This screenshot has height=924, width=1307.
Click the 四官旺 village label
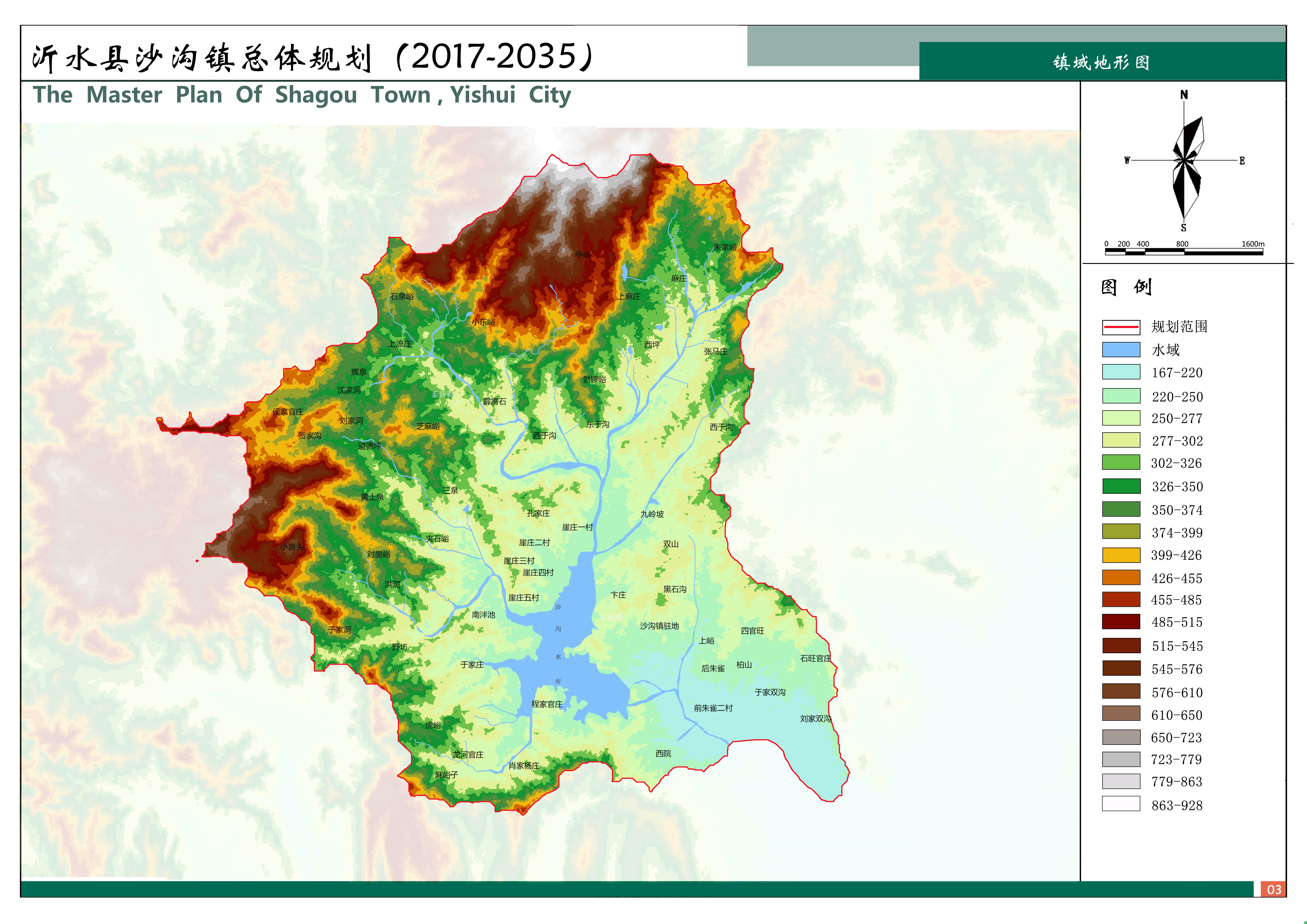(753, 631)
